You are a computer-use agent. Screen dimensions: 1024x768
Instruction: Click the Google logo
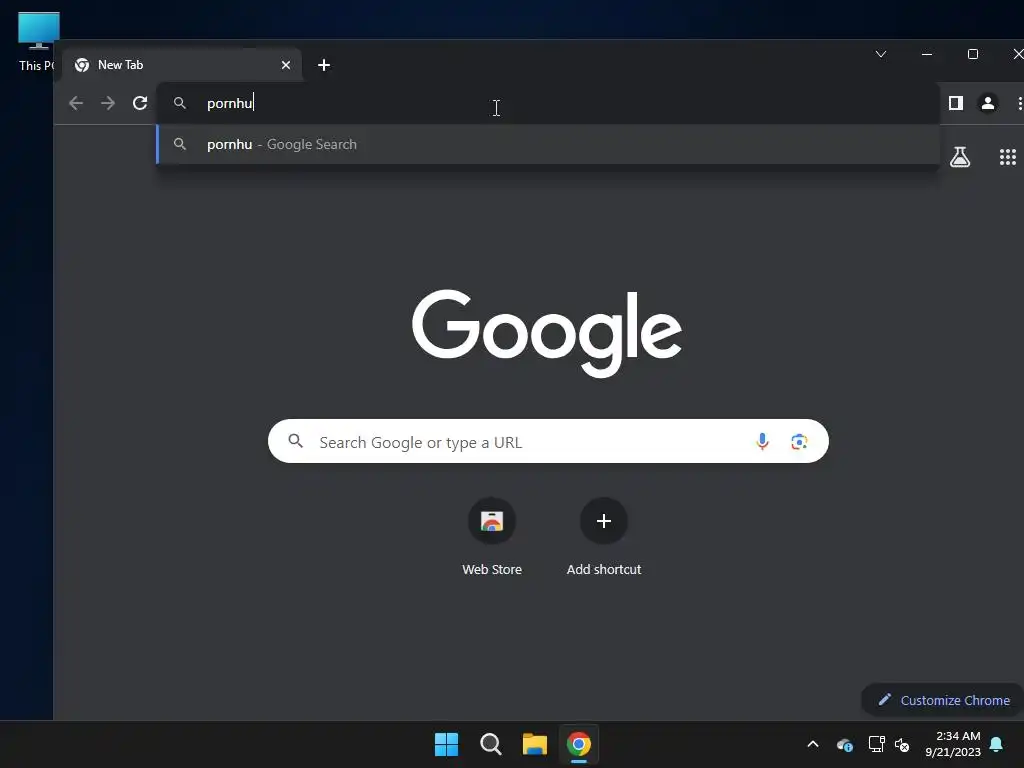point(547,333)
